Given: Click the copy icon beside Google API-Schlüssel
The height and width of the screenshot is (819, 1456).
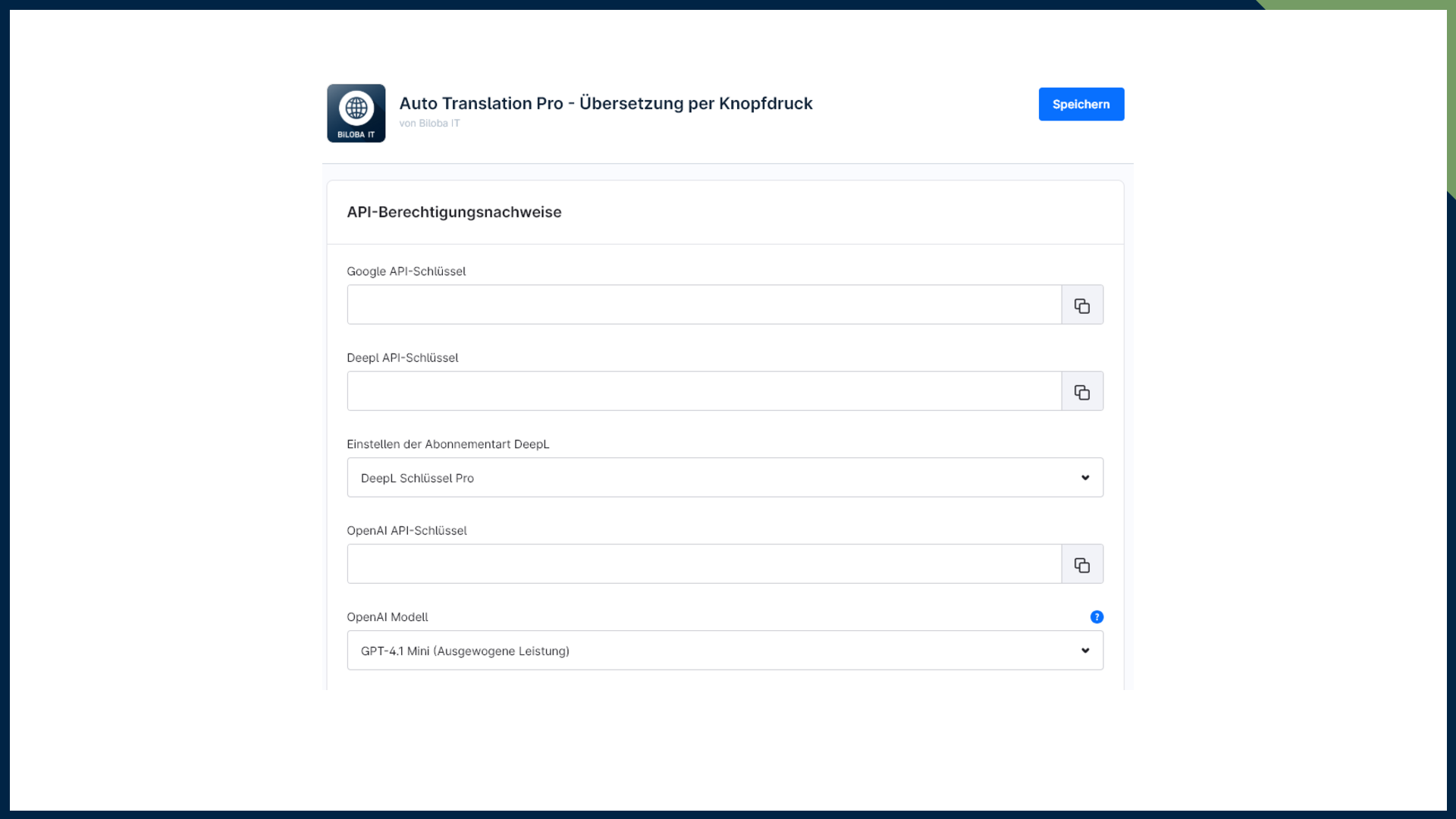Looking at the screenshot, I should (x=1082, y=304).
